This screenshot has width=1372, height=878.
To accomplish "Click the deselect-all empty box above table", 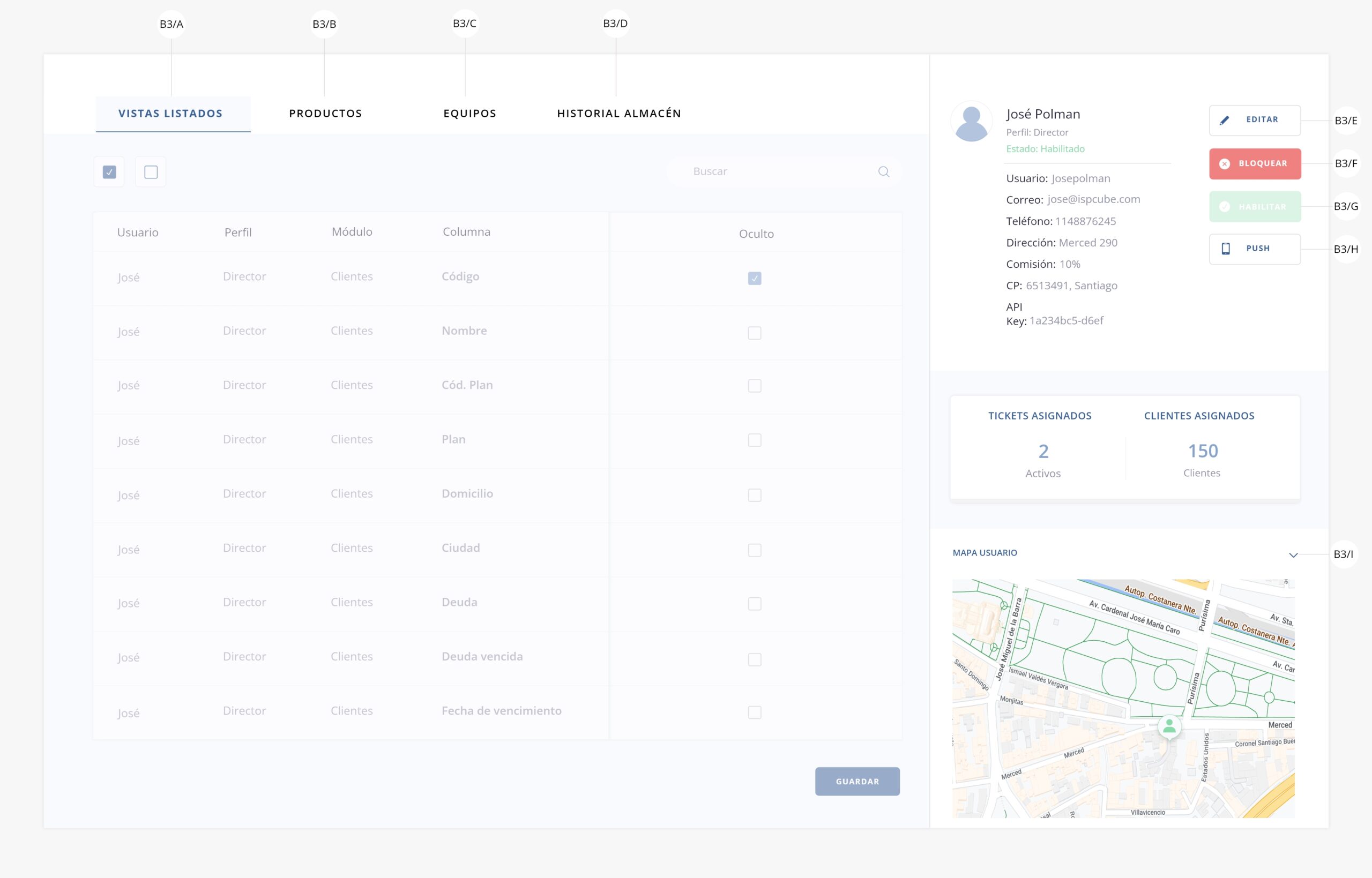I will pyautogui.click(x=151, y=171).
